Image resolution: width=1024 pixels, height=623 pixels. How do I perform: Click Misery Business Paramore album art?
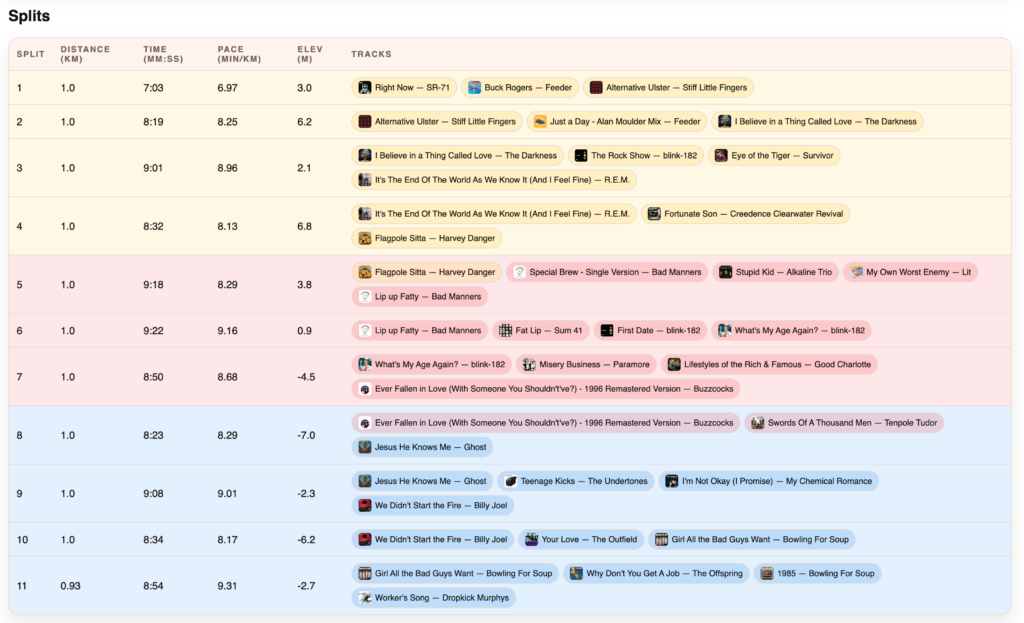pyautogui.click(x=530, y=364)
